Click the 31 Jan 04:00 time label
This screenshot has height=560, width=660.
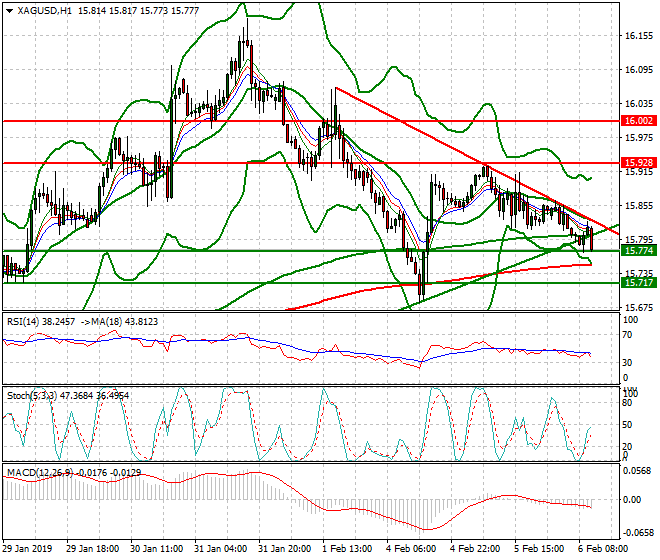pos(221,549)
